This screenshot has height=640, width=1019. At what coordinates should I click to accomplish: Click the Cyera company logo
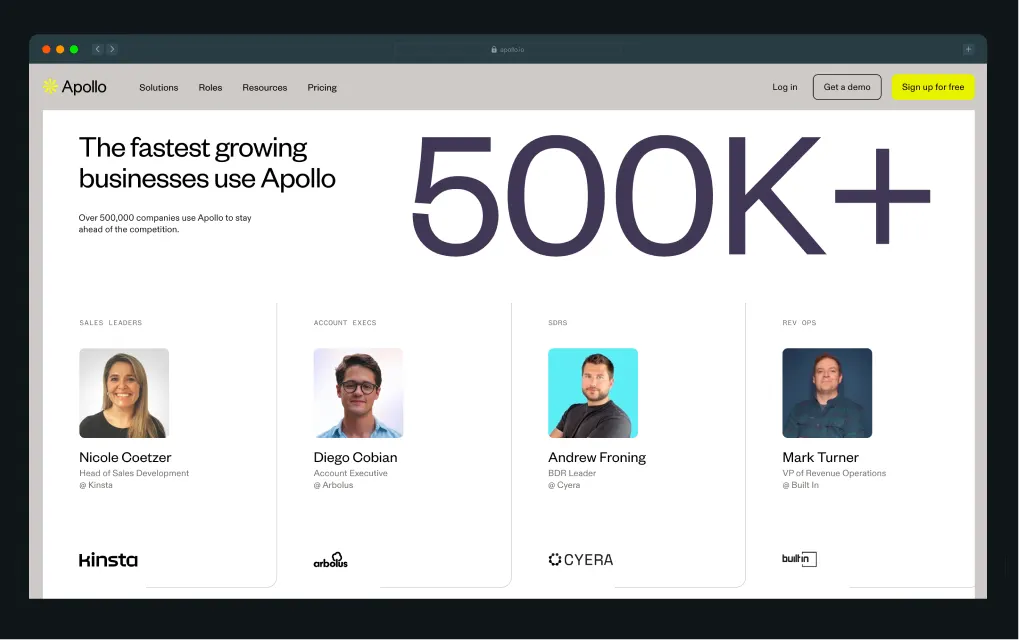580,559
